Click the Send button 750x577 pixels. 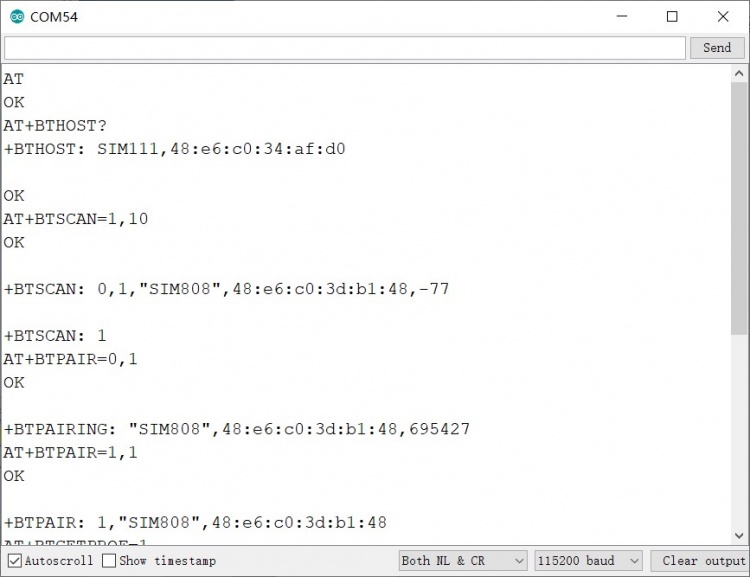[x=717, y=48]
